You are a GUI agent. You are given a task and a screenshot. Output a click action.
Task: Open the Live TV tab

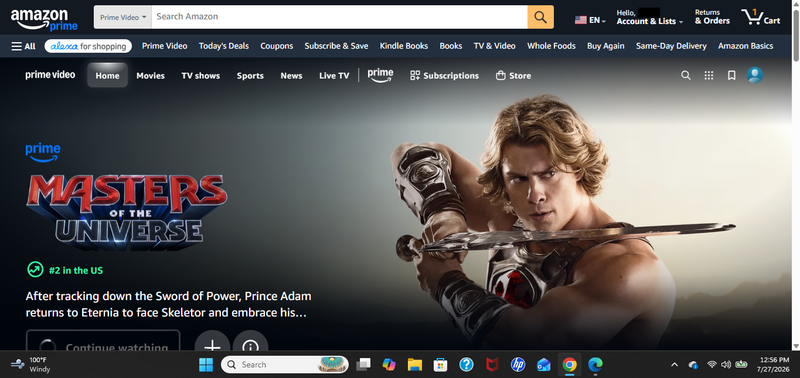point(334,75)
